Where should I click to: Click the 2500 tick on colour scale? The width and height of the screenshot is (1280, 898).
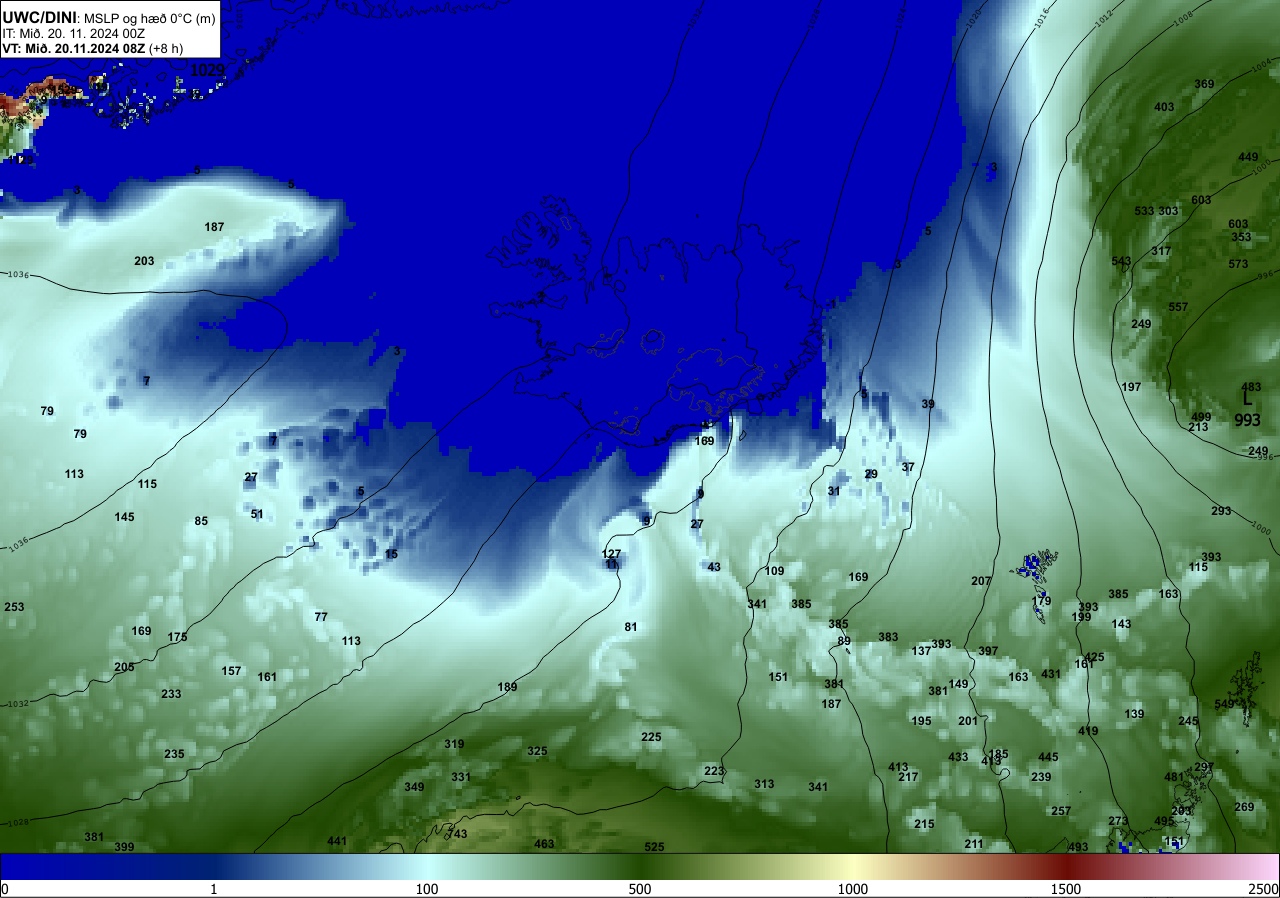(x=1264, y=889)
